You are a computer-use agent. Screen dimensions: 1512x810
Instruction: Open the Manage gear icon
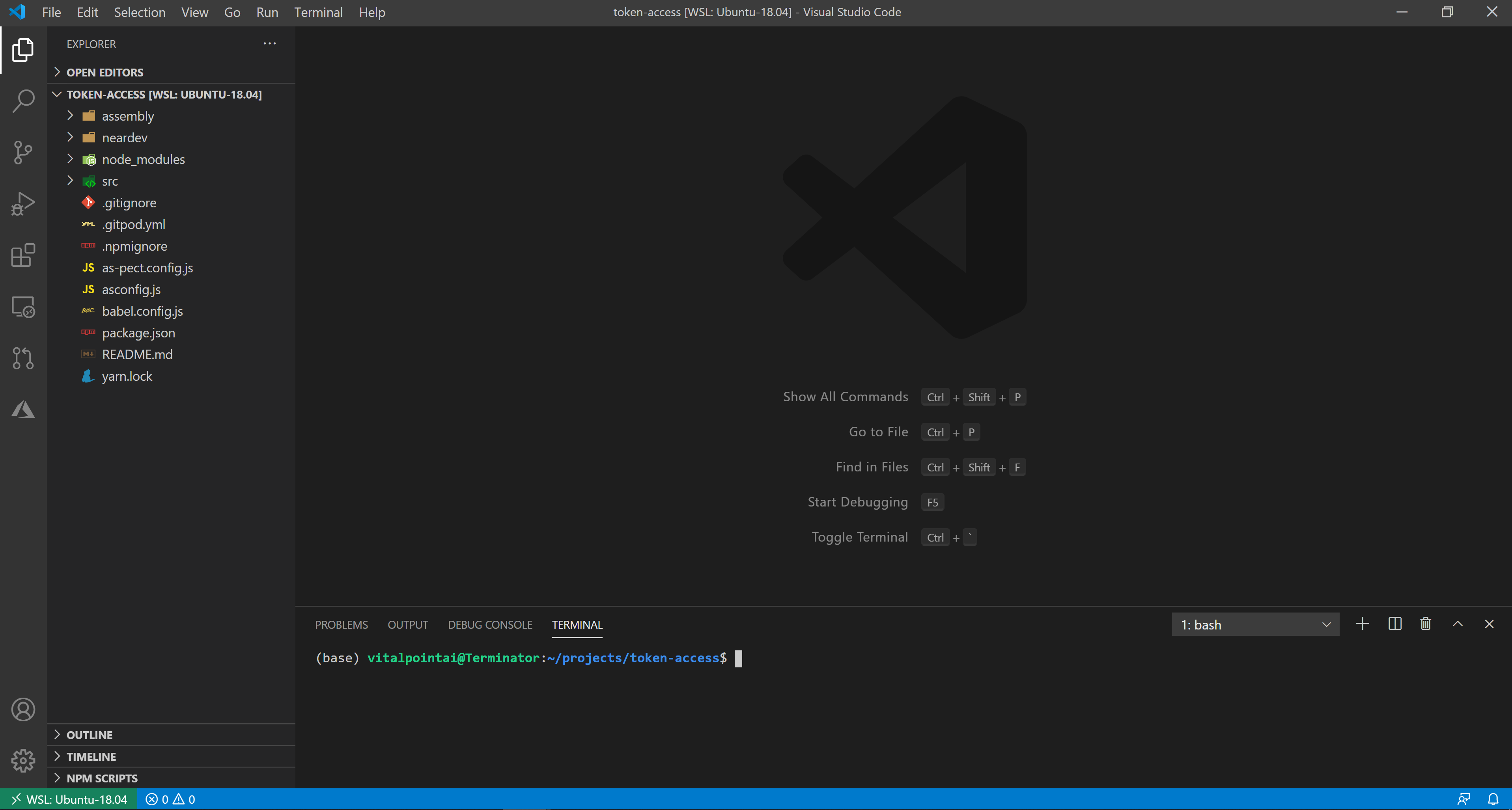coord(23,761)
